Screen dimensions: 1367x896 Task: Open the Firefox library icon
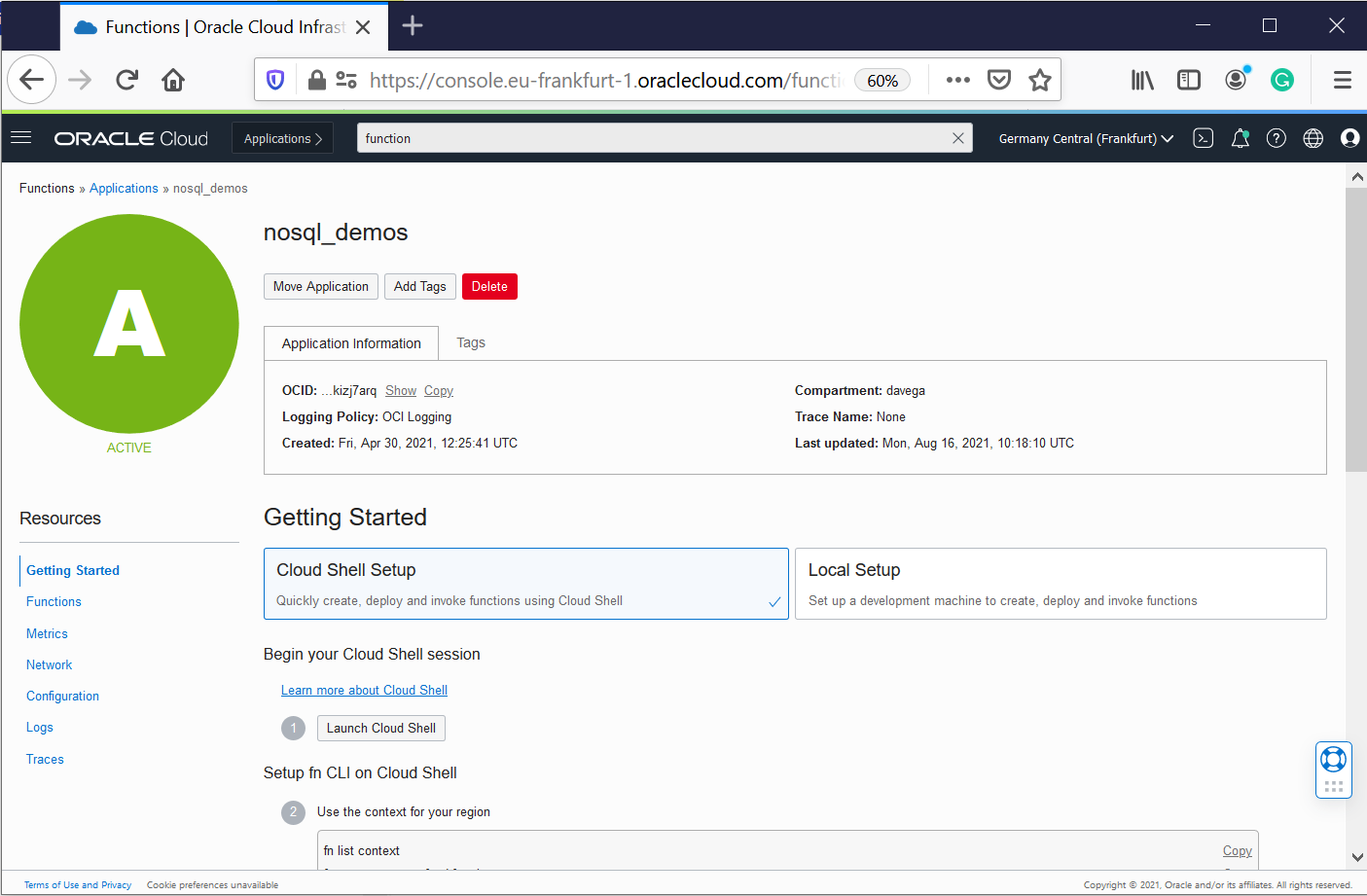point(1142,80)
